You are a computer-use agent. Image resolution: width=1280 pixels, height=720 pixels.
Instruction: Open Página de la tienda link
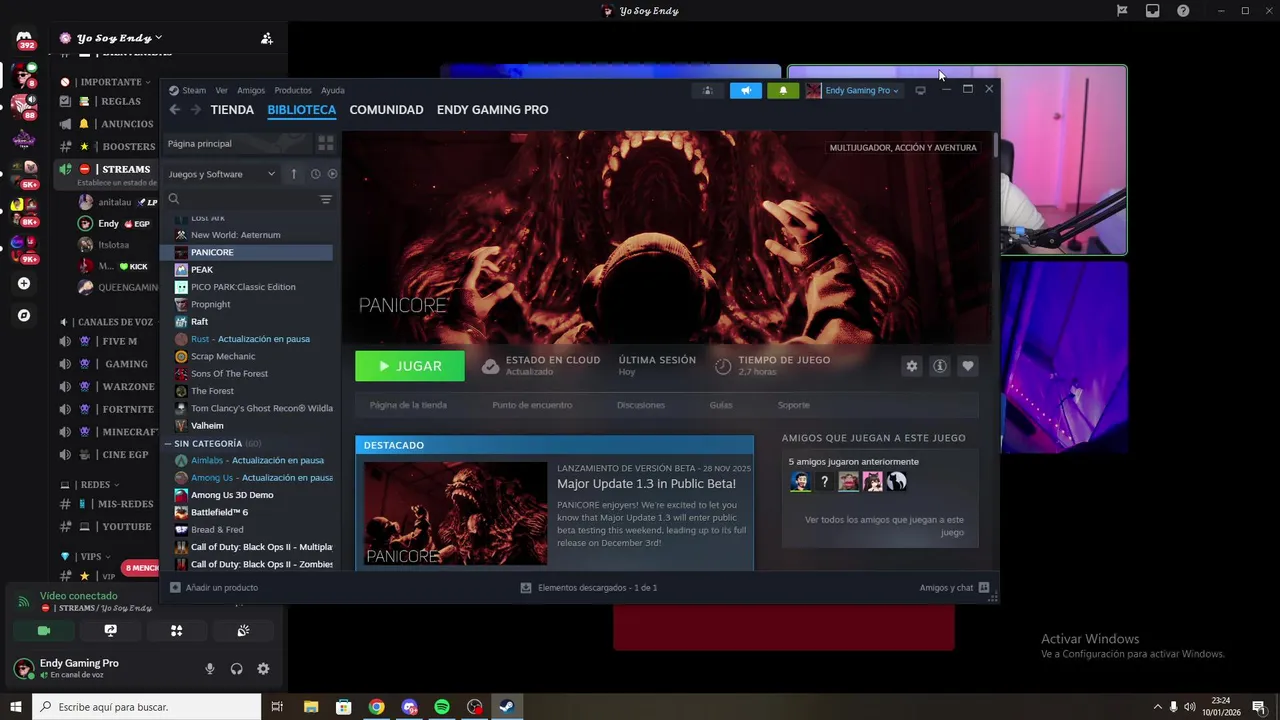click(408, 405)
